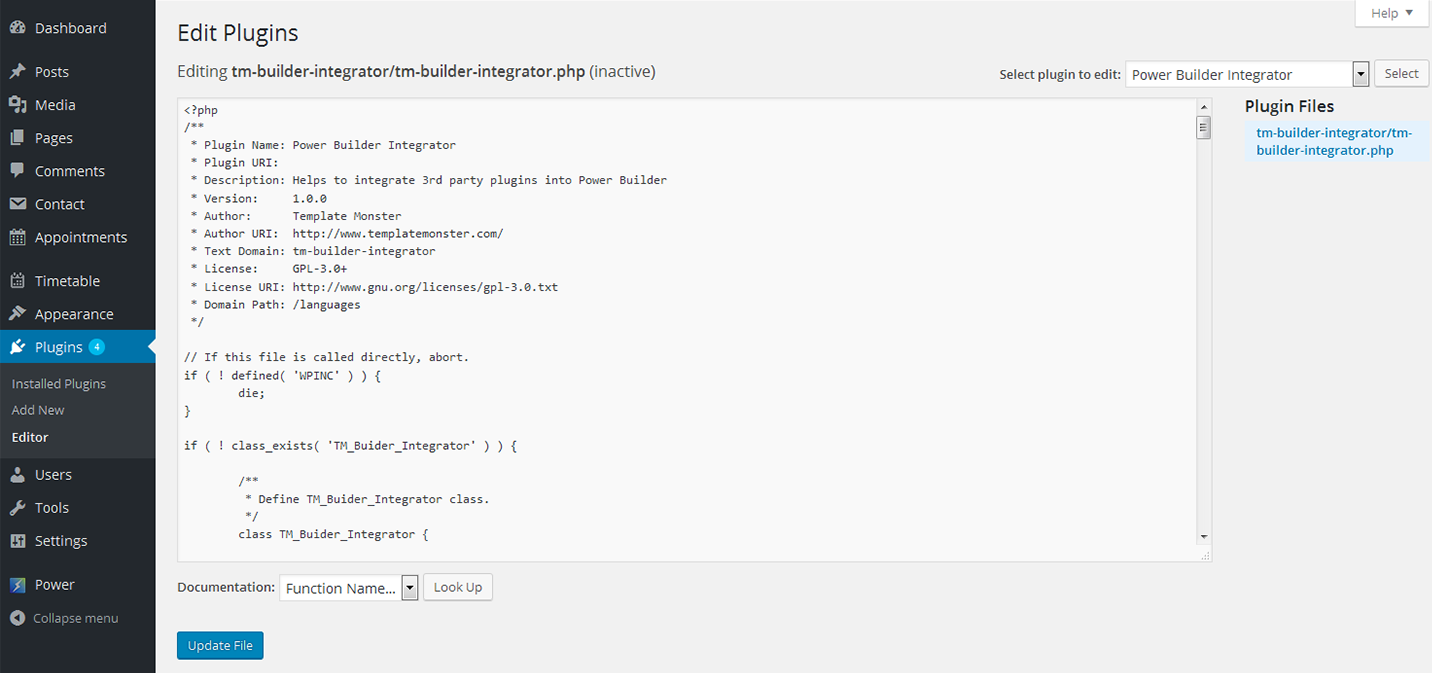Open the Function Name documentation dropdown

pos(348,588)
